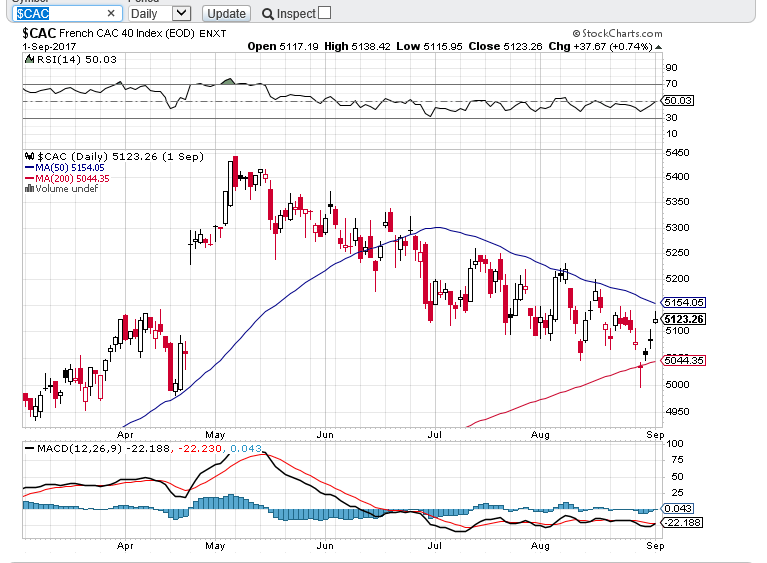This screenshot has height=563, width=767.
Task: Click the 1-Sep-2017 date label
Action: tap(49, 46)
